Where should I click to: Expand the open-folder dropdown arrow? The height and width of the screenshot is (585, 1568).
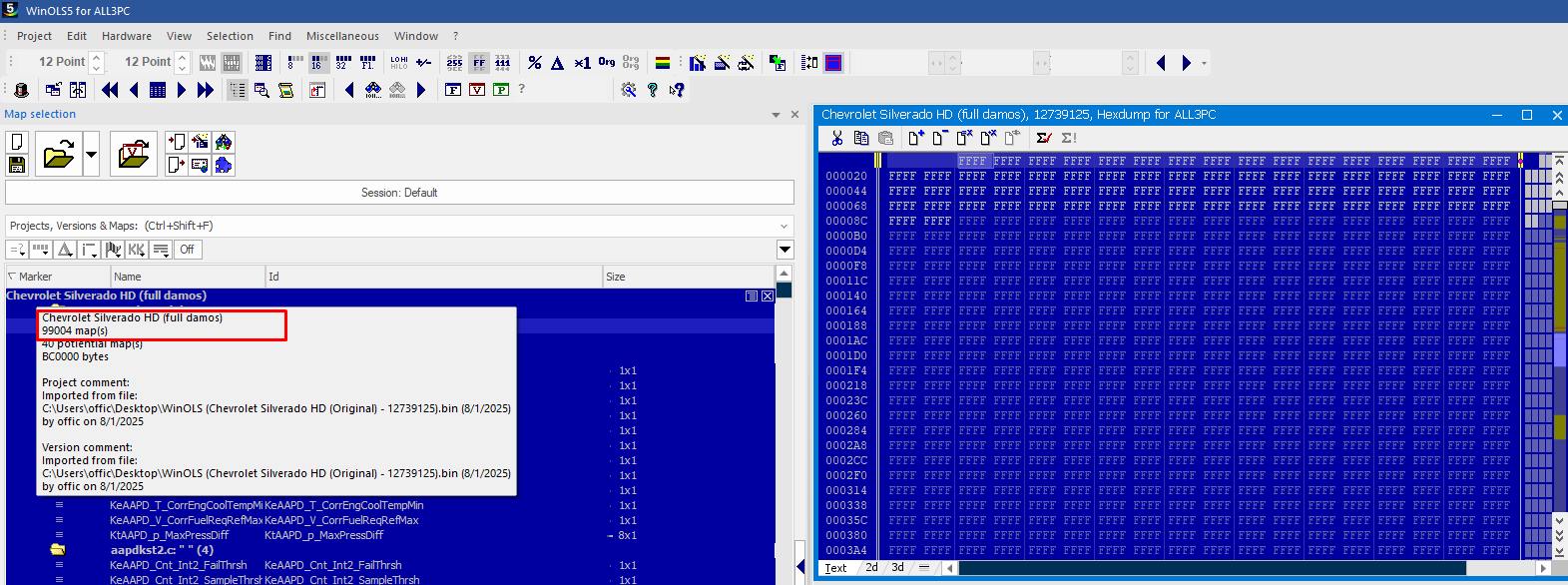click(92, 154)
